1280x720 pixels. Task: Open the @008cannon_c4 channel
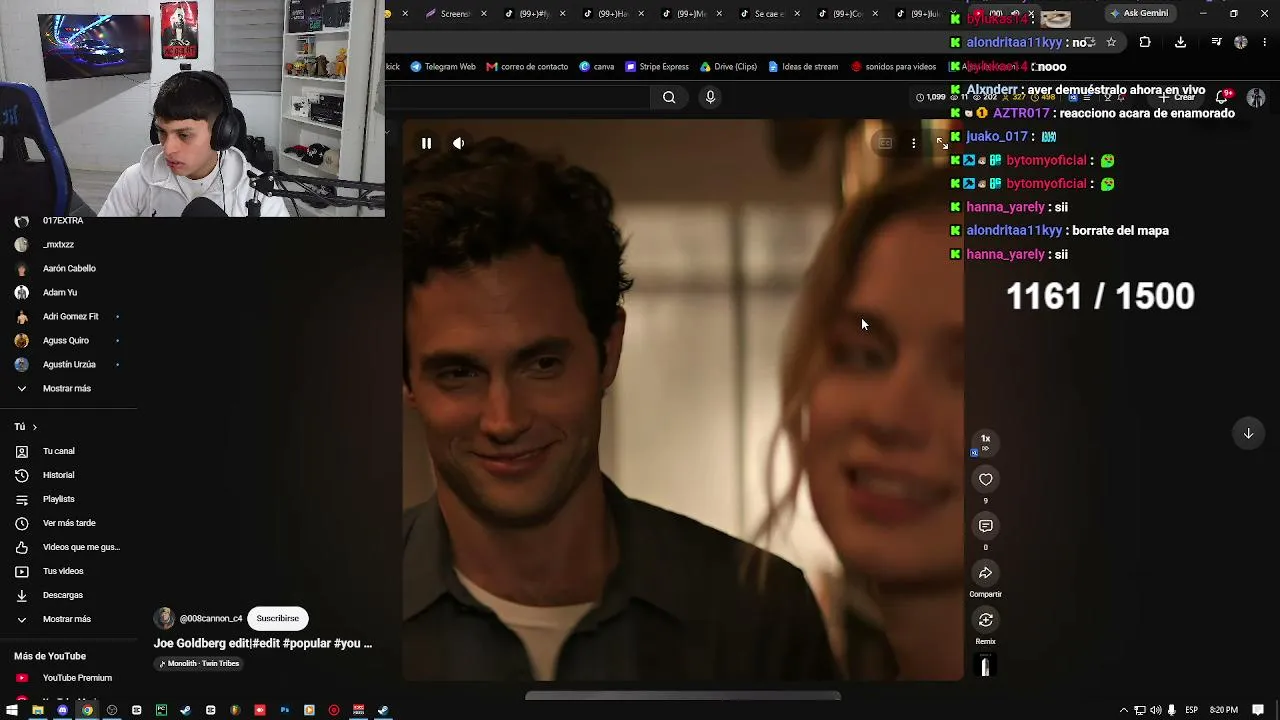tap(211, 618)
